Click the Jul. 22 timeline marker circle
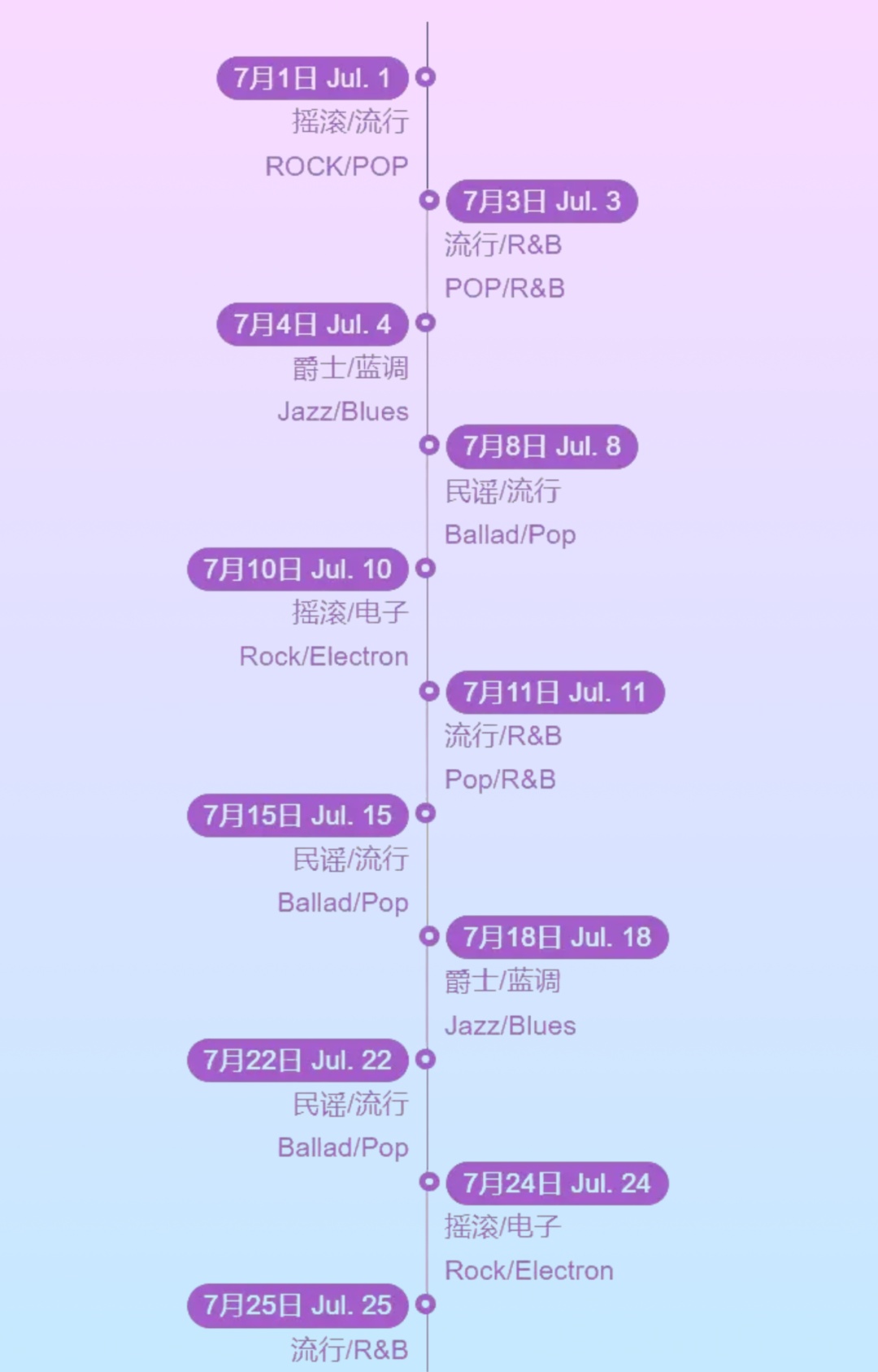 pyautogui.click(x=425, y=1059)
